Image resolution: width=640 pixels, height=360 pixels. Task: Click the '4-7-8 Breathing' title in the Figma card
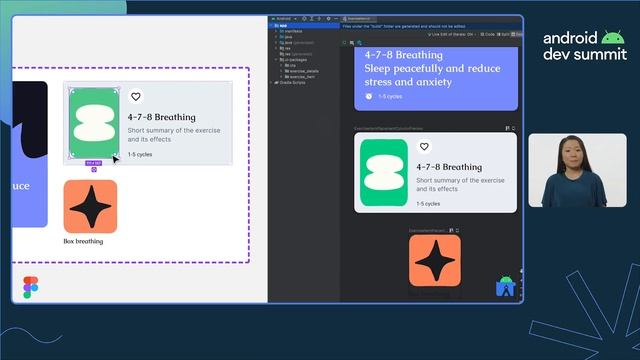click(162, 117)
